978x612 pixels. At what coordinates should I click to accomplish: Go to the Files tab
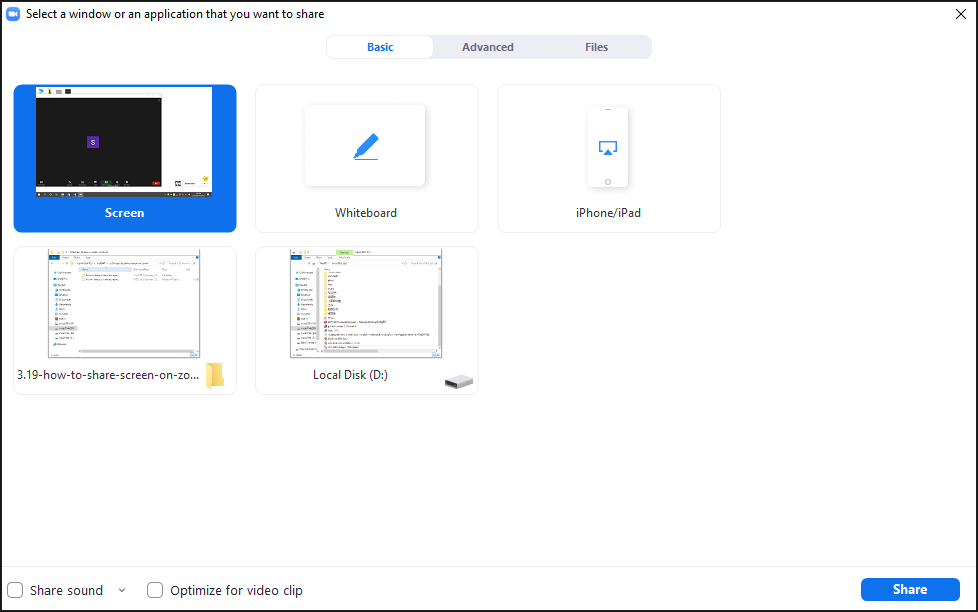point(596,47)
